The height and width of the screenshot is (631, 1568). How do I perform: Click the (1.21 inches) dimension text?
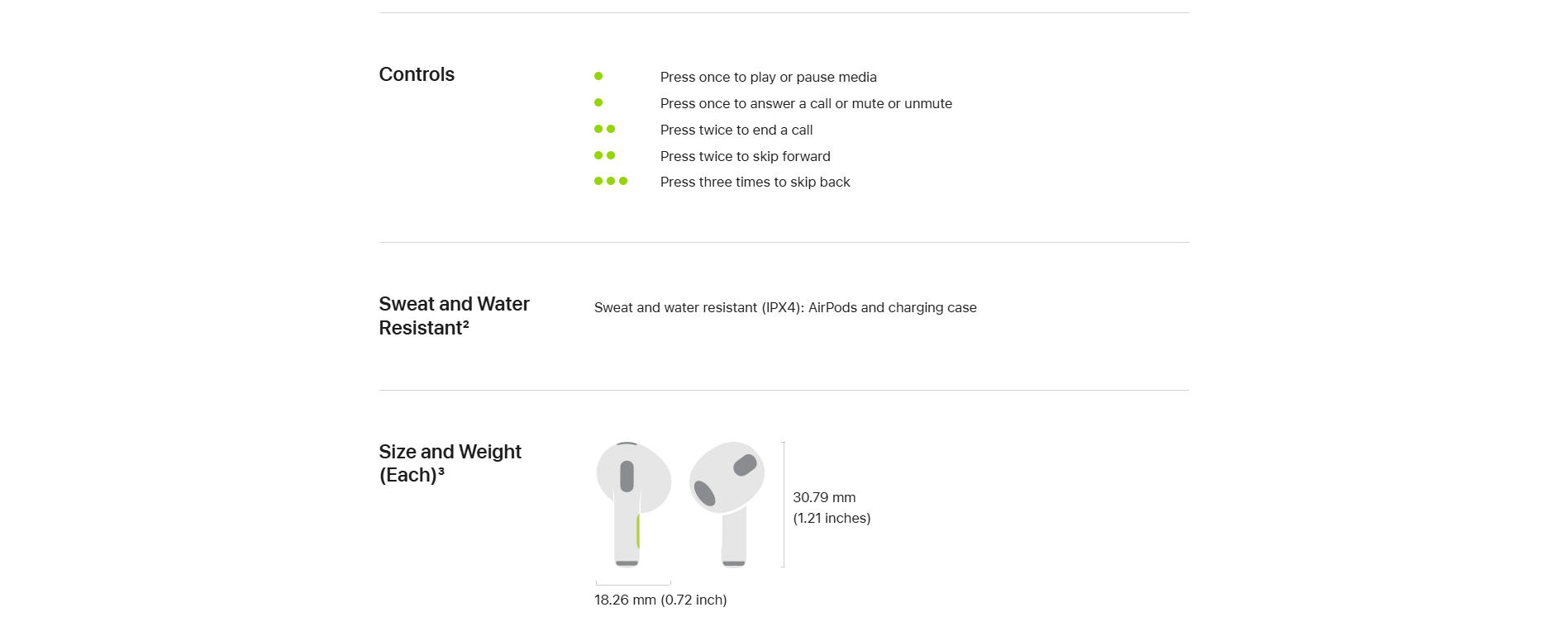click(832, 518)
